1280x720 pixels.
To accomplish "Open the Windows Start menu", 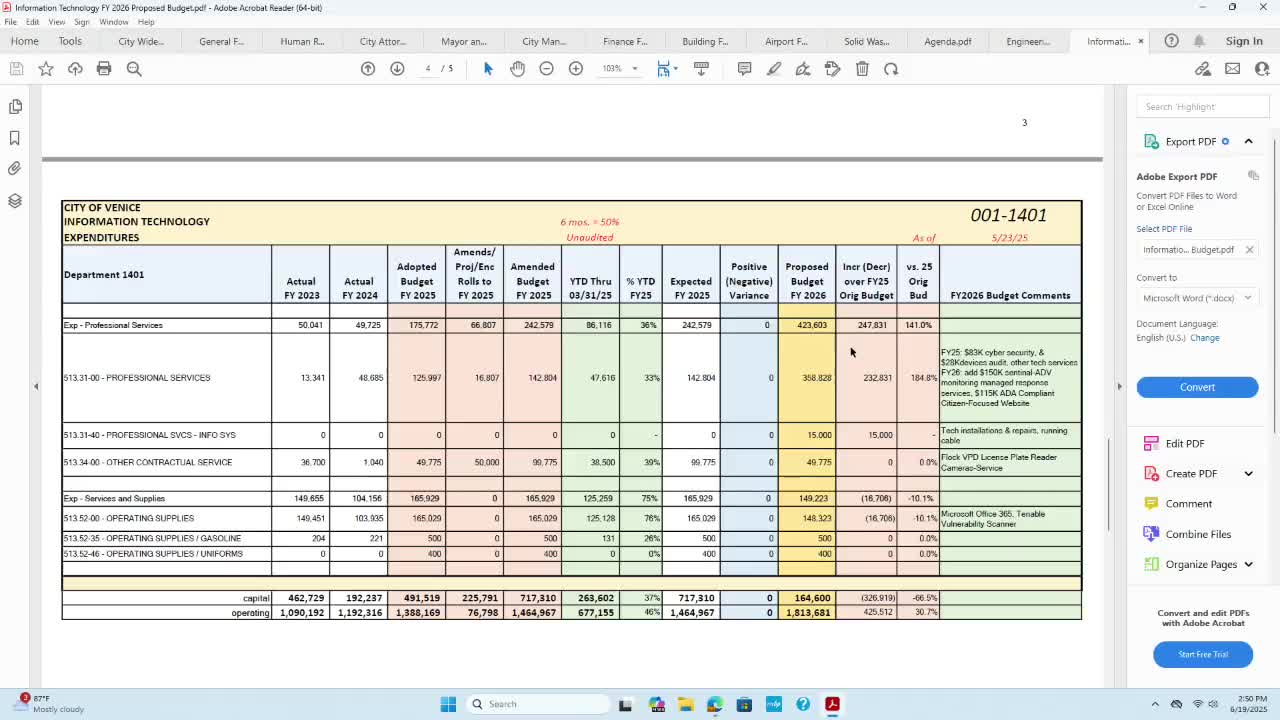I will tap(448, 704).
